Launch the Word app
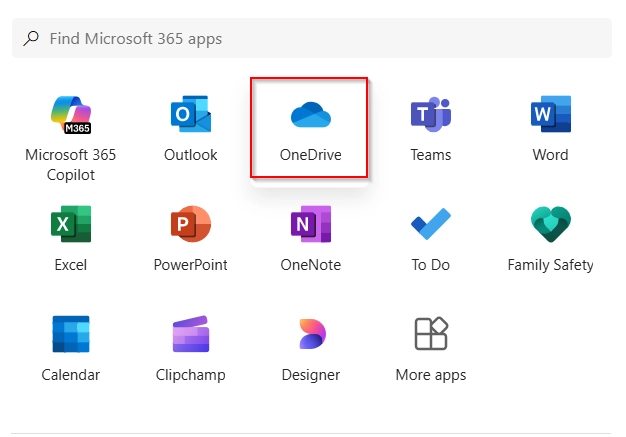Screen dimensions: 626x437 (x=550, y=129)
